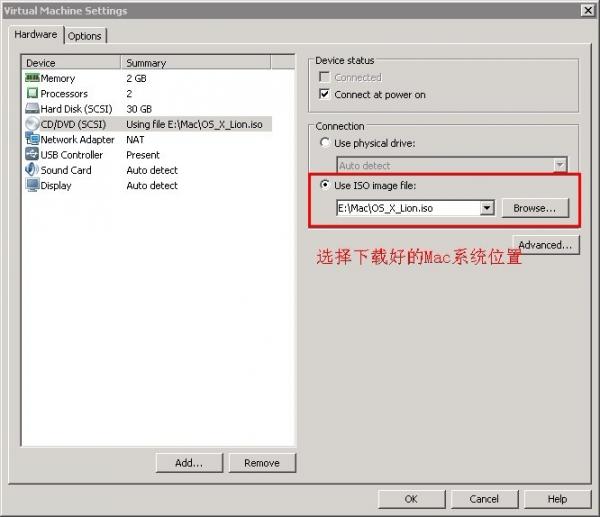The height and width of the screenshot is (517, 600).
Task: Open Help for the dialog
Action: (x=558, y=499)
